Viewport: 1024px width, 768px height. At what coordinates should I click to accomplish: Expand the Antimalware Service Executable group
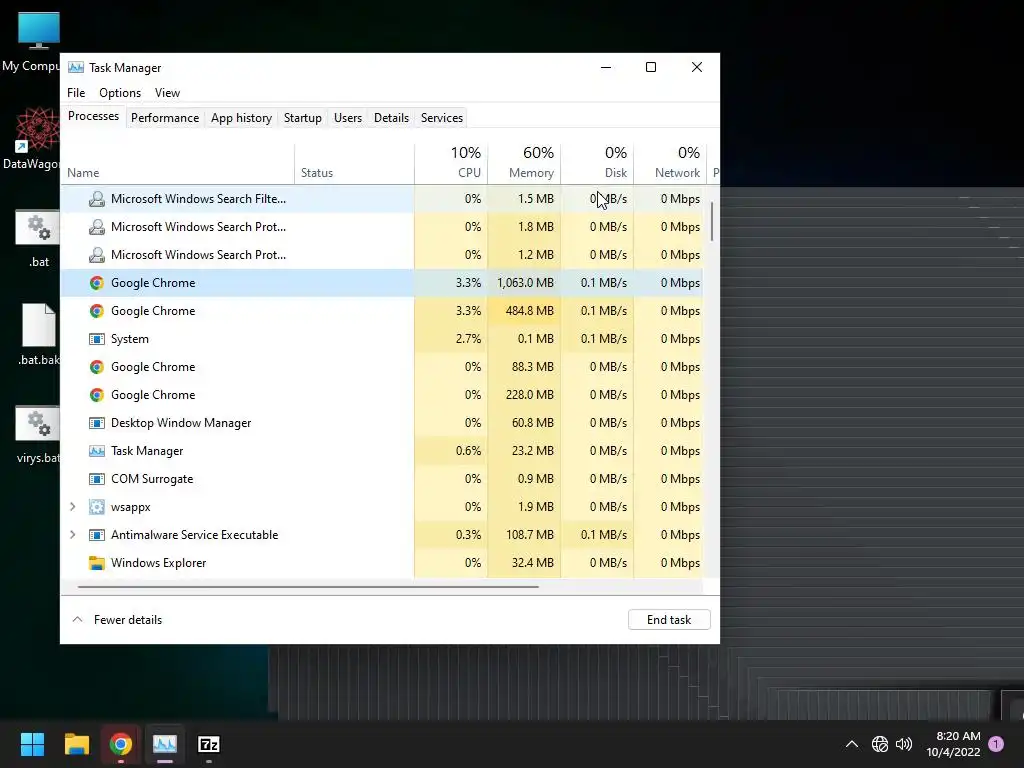click(x=72, y=535)
